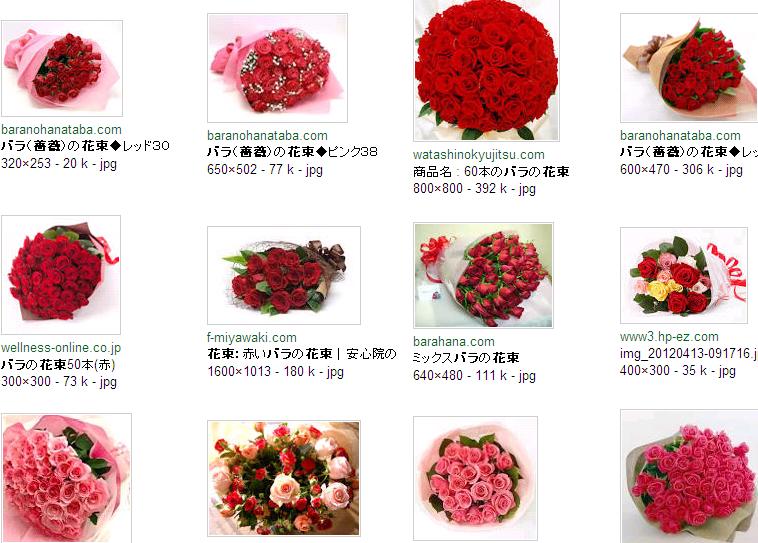
Task: Open the small pink rose bouquet on white
Action: click(x=475, y=478)
